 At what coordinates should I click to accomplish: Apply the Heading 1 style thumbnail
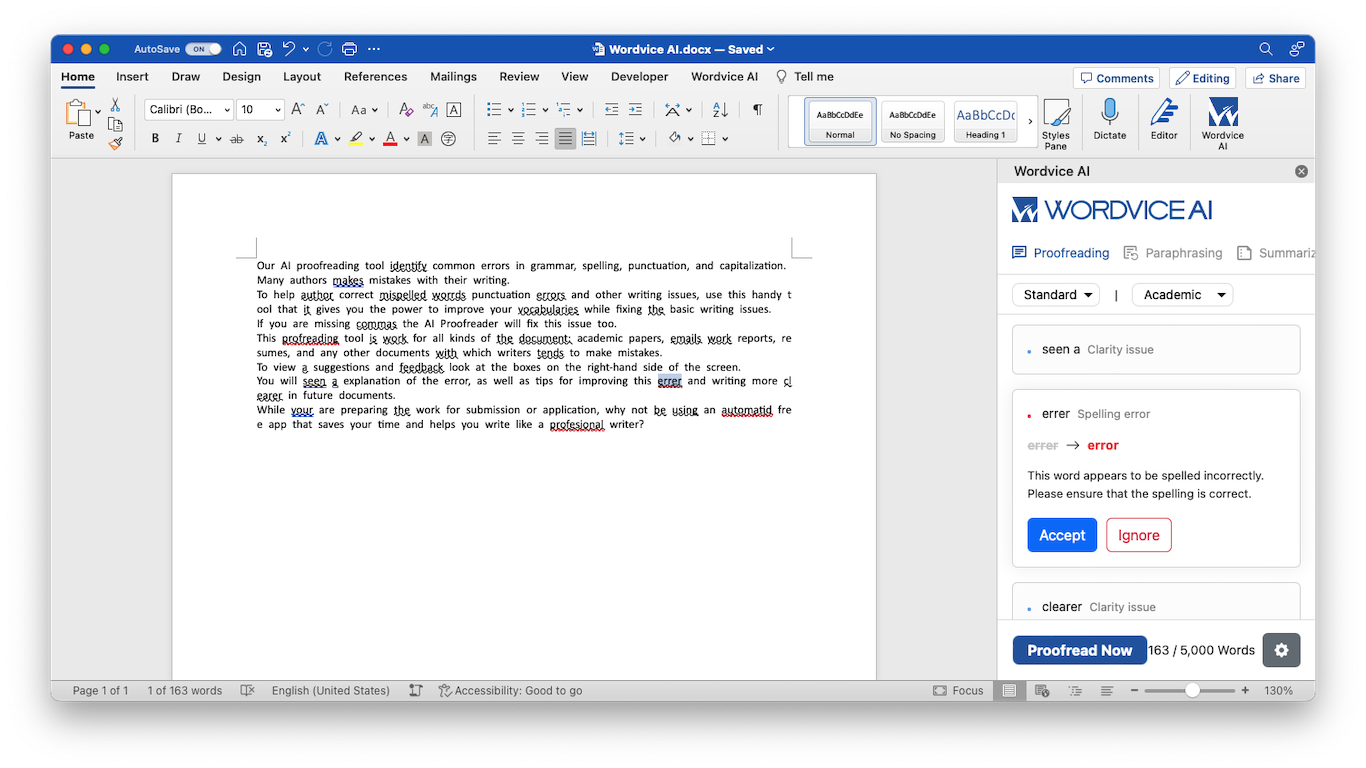[x=986, y=122]
